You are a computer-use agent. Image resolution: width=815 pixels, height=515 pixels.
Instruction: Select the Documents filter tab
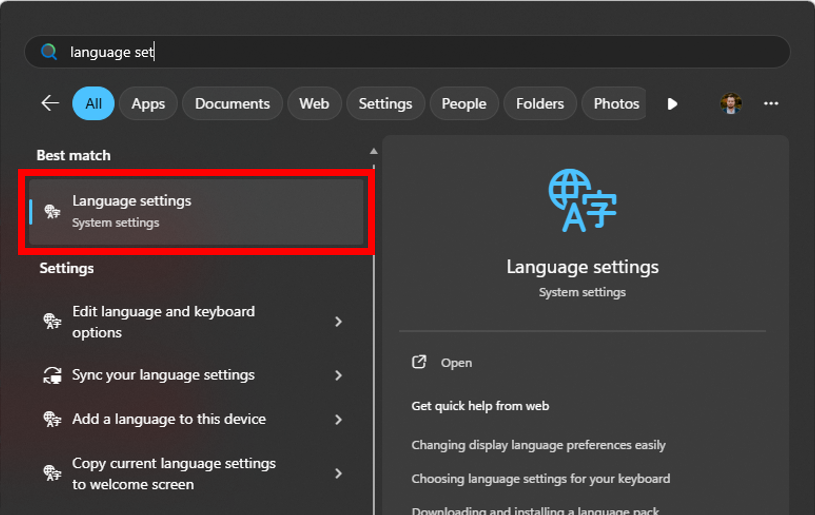coord(232,103)
